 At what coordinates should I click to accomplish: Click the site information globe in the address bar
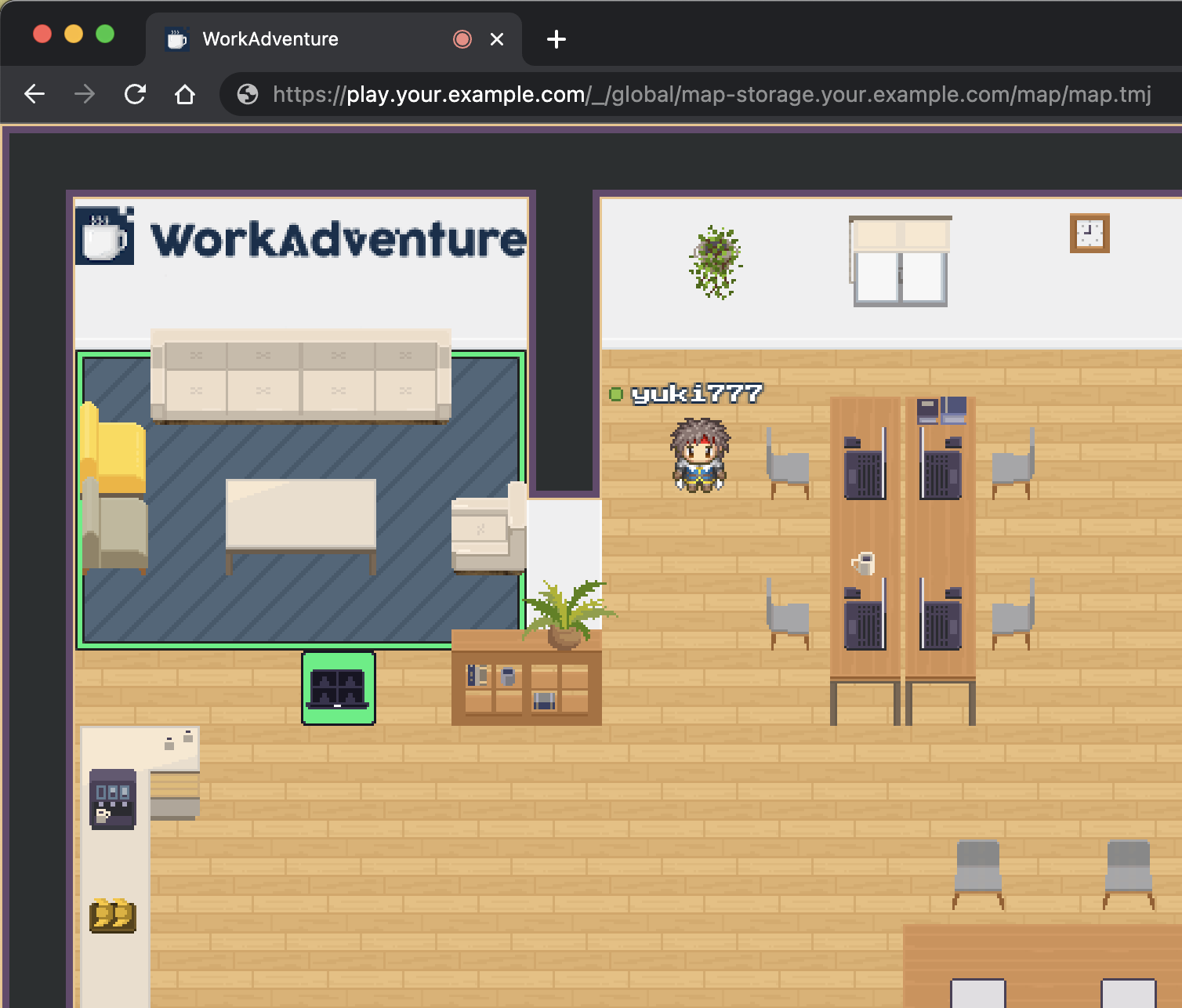click(247, 94)
